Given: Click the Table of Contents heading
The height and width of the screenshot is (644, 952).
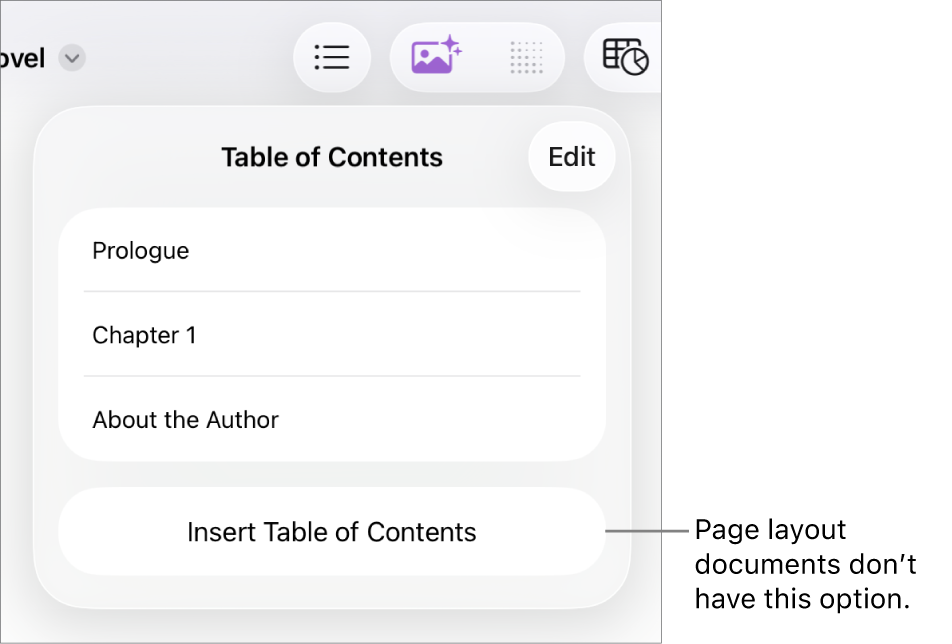Looking at the screenshot, I should click(x=332, y=156).
